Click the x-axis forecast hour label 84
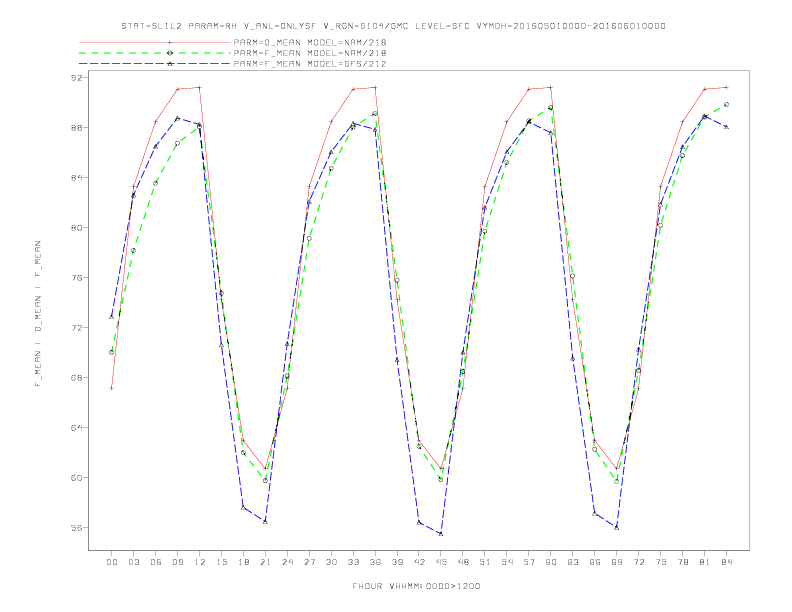 tap(727, 562)
